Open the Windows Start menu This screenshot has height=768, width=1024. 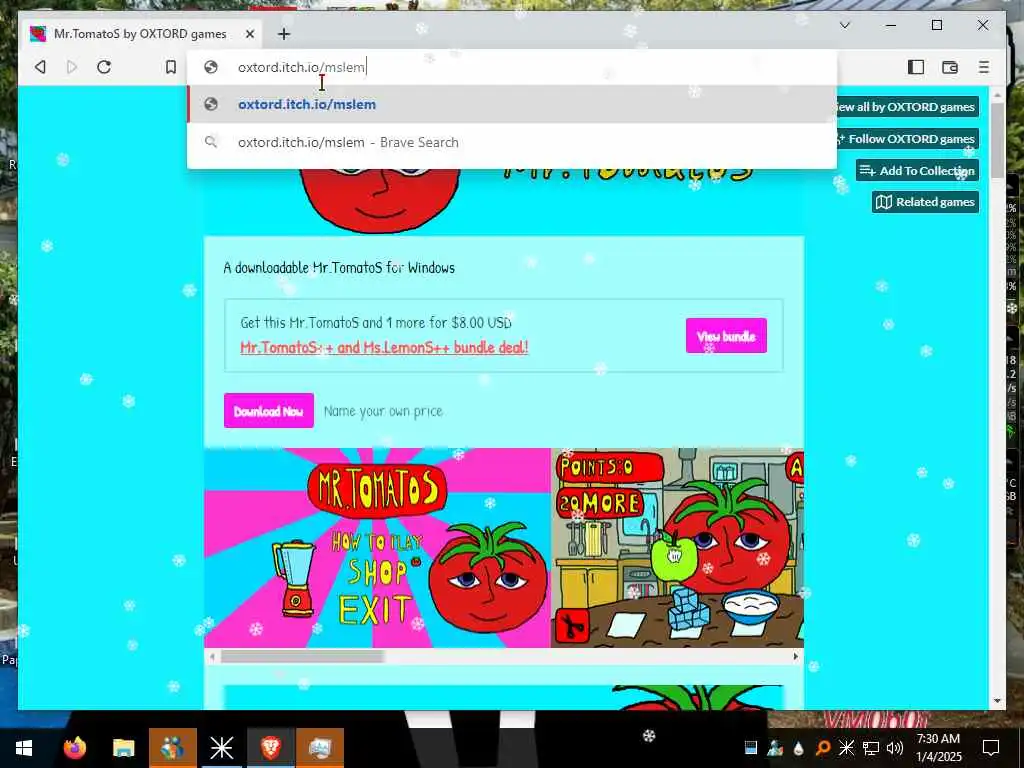tap(24, 748)
